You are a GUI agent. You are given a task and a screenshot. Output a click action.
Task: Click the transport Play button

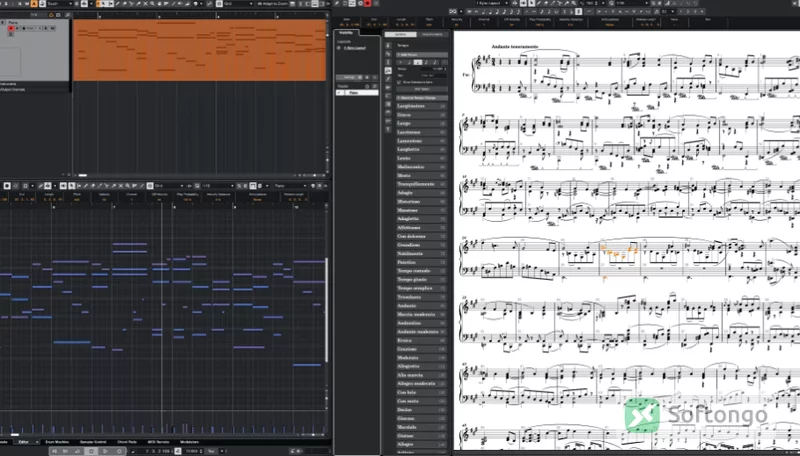[x=105, y=451]
